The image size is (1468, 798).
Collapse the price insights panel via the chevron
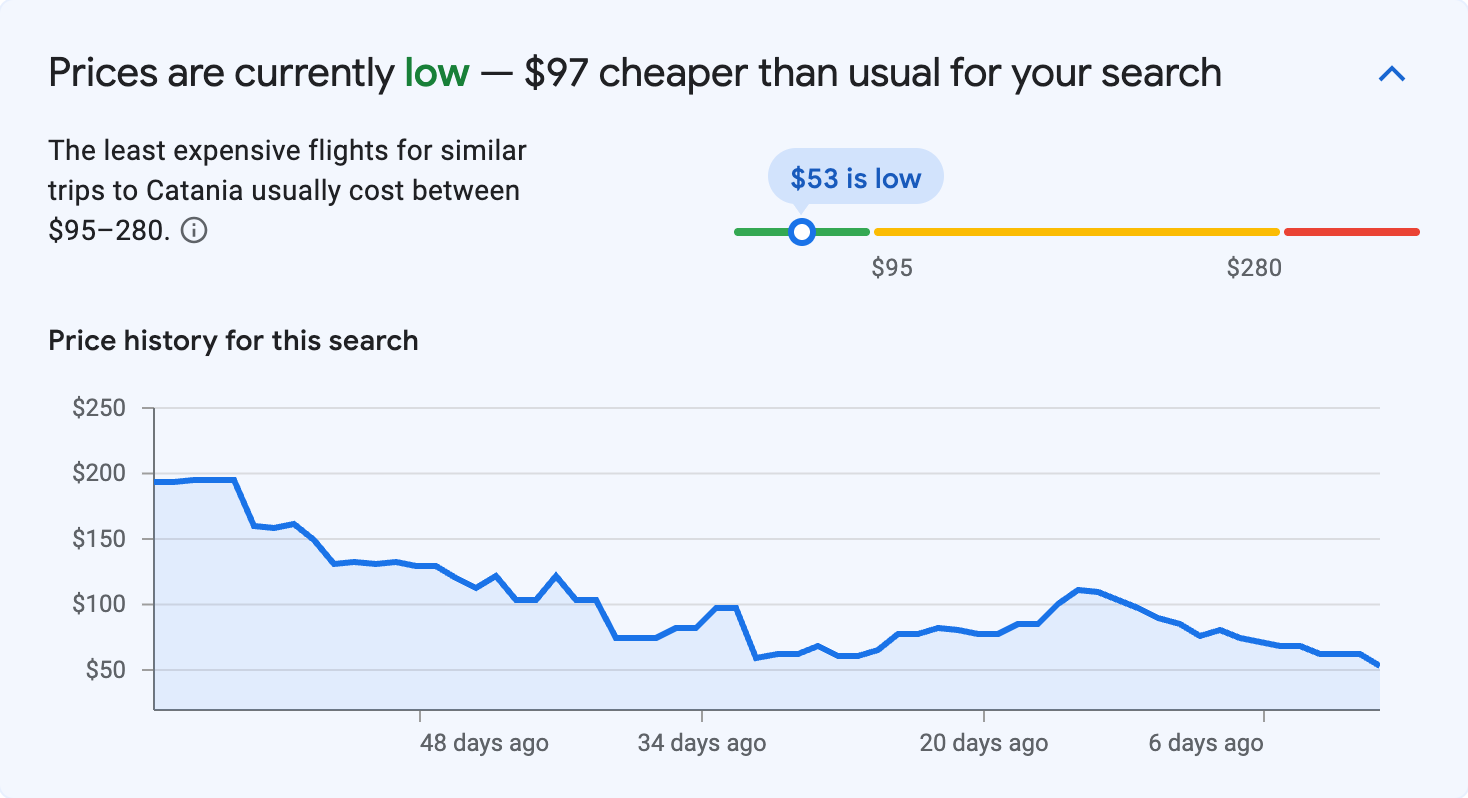point(1392,73)
